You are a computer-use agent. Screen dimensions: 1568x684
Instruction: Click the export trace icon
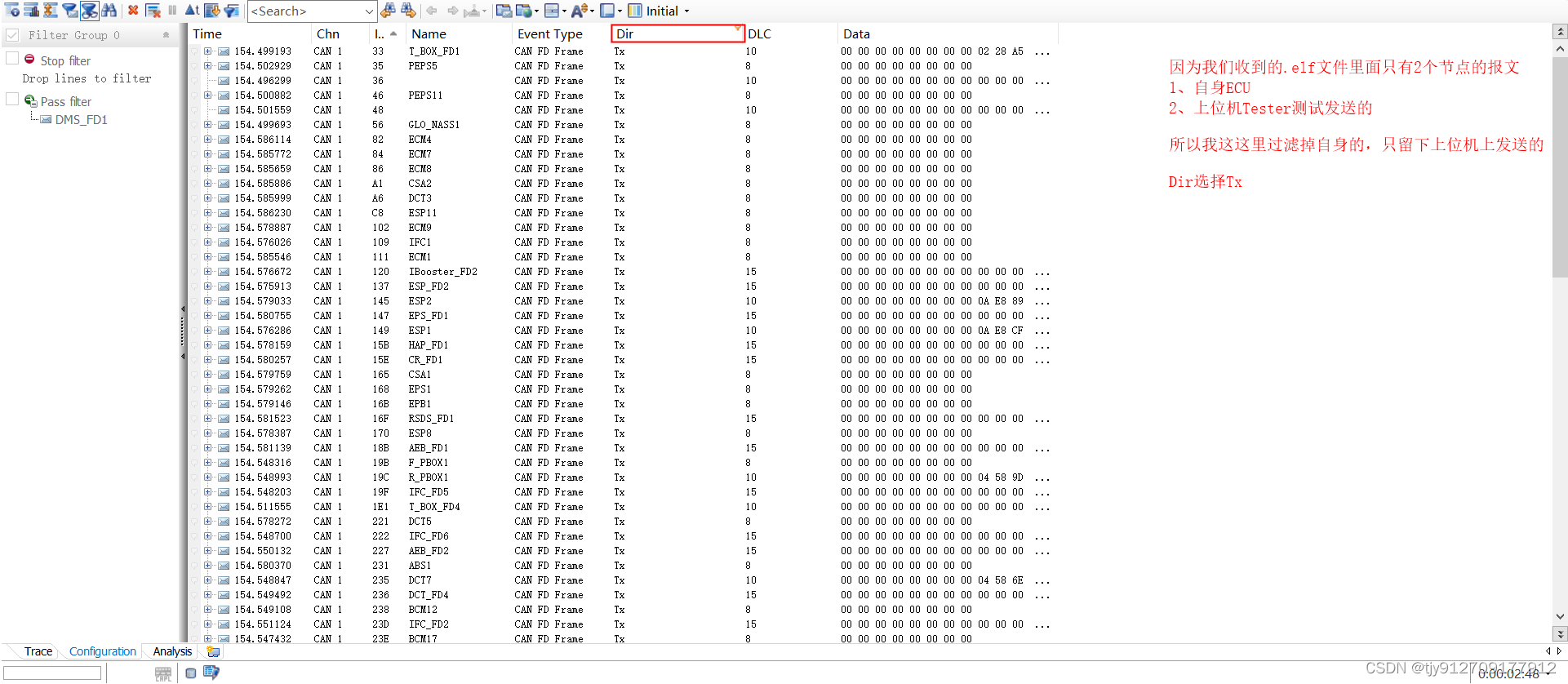[211, 11]
